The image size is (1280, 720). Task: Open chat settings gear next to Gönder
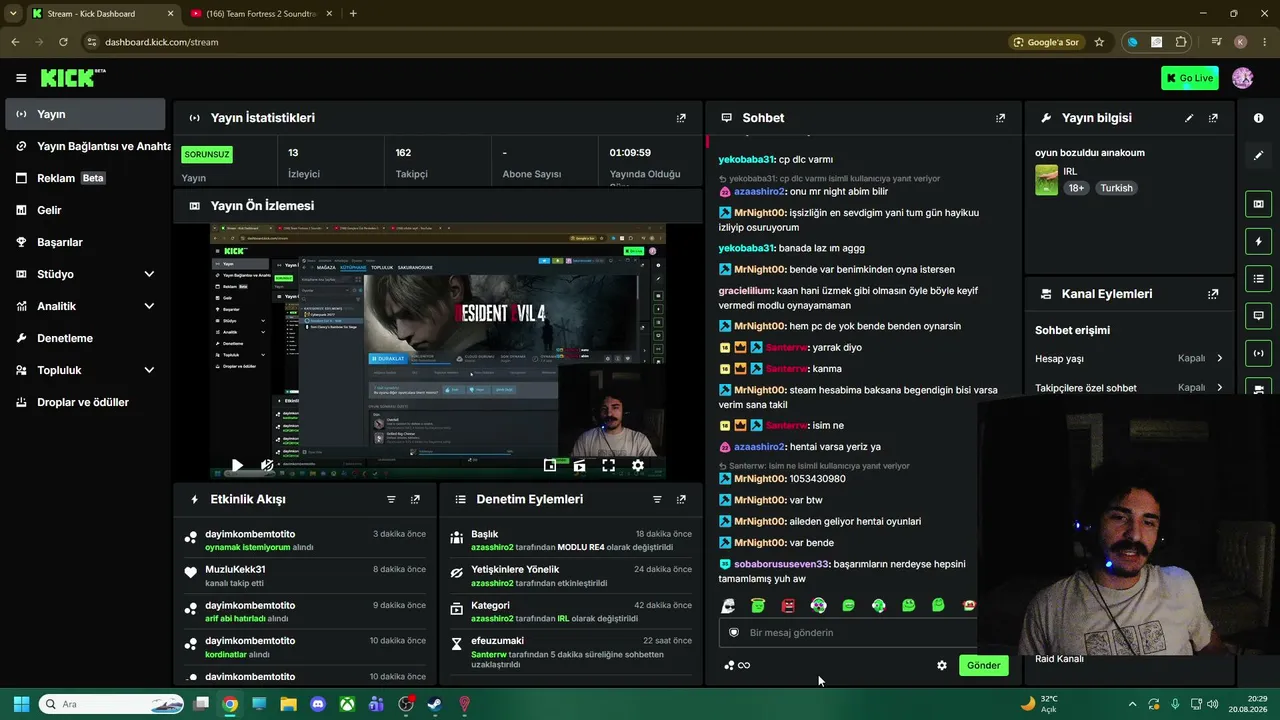point(941,665)
